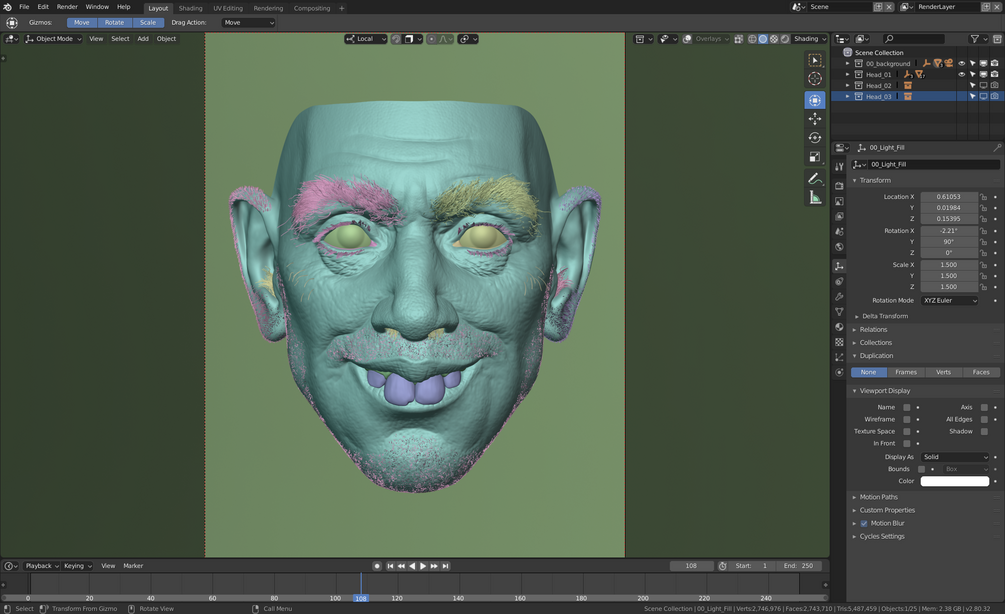Screen dimensions: 1005x614
Task: Switch to the Compositing workspace tab
Action: pyautogui.click(x=312, y=8)
